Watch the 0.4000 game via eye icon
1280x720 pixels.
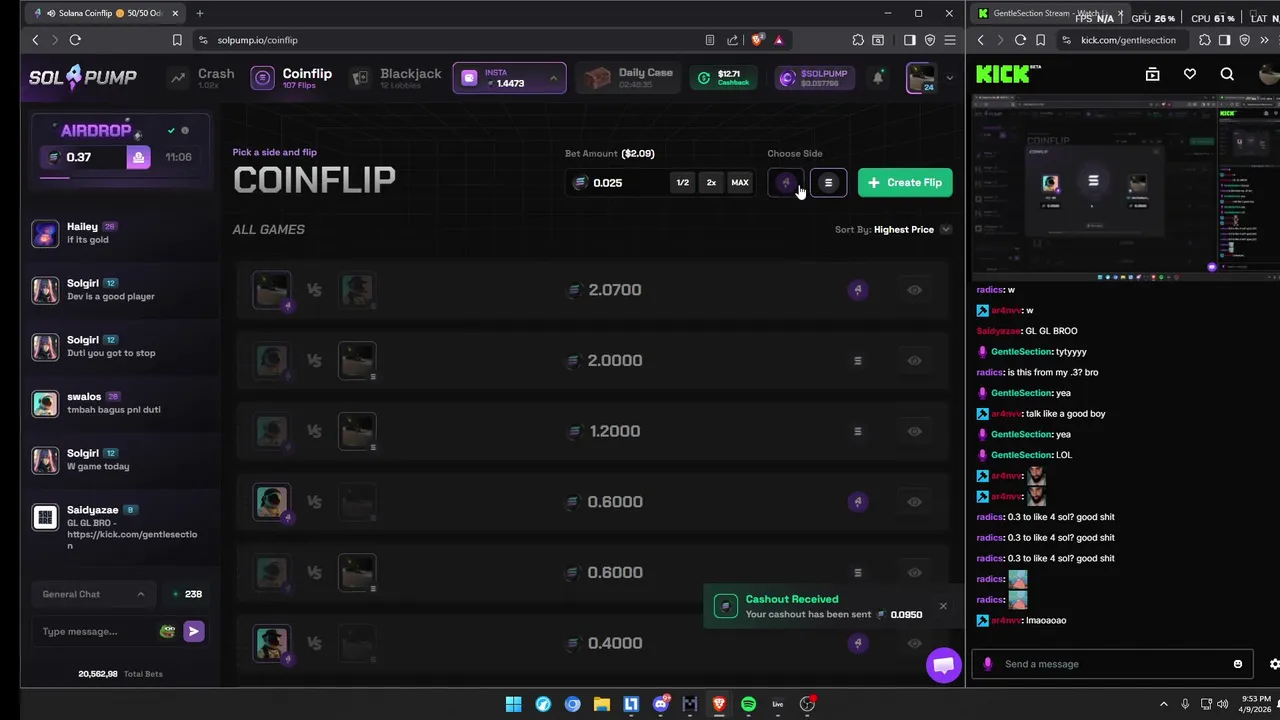click(x=914, y=643)
